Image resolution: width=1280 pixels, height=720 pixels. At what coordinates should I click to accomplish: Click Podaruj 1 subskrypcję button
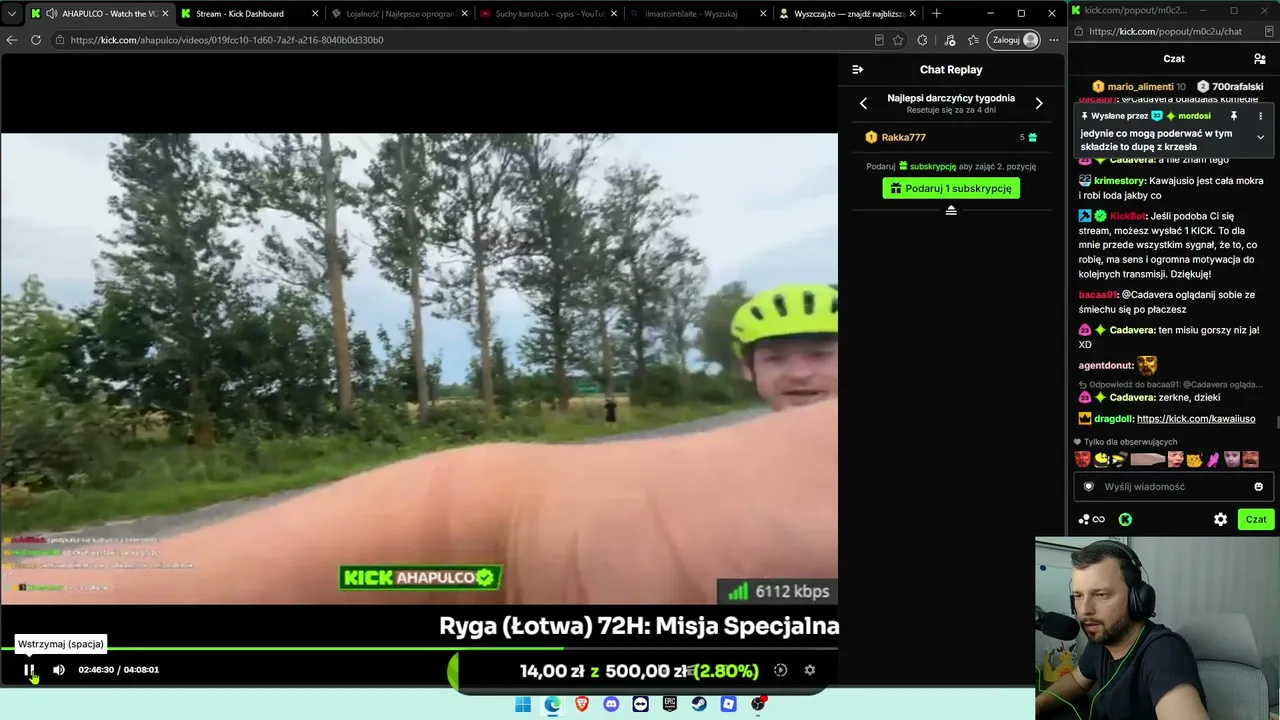(951, 188)
